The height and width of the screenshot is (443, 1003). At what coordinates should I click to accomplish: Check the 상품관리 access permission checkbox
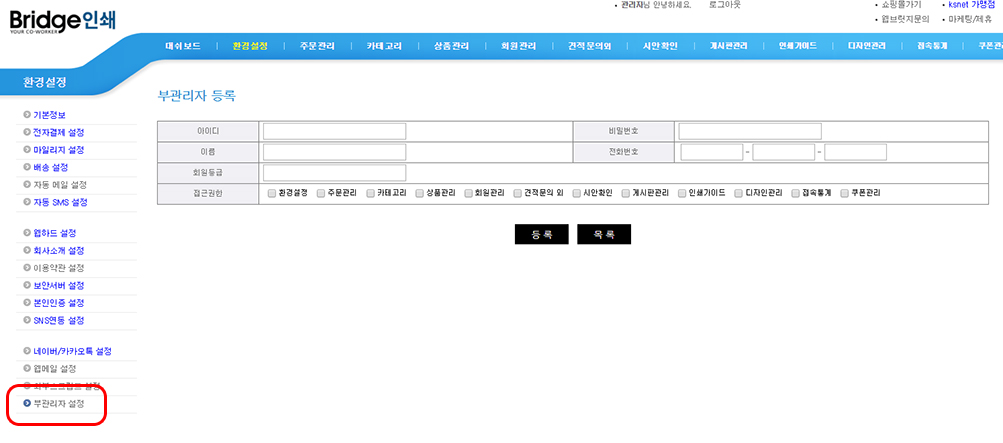point(420,192)
